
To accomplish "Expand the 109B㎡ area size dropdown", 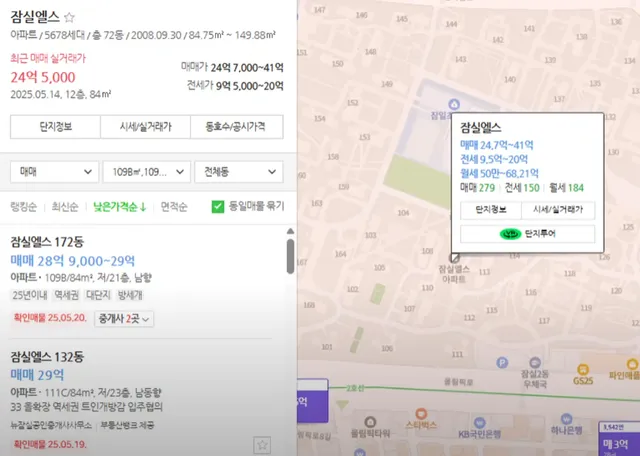I will click(147, 172).
